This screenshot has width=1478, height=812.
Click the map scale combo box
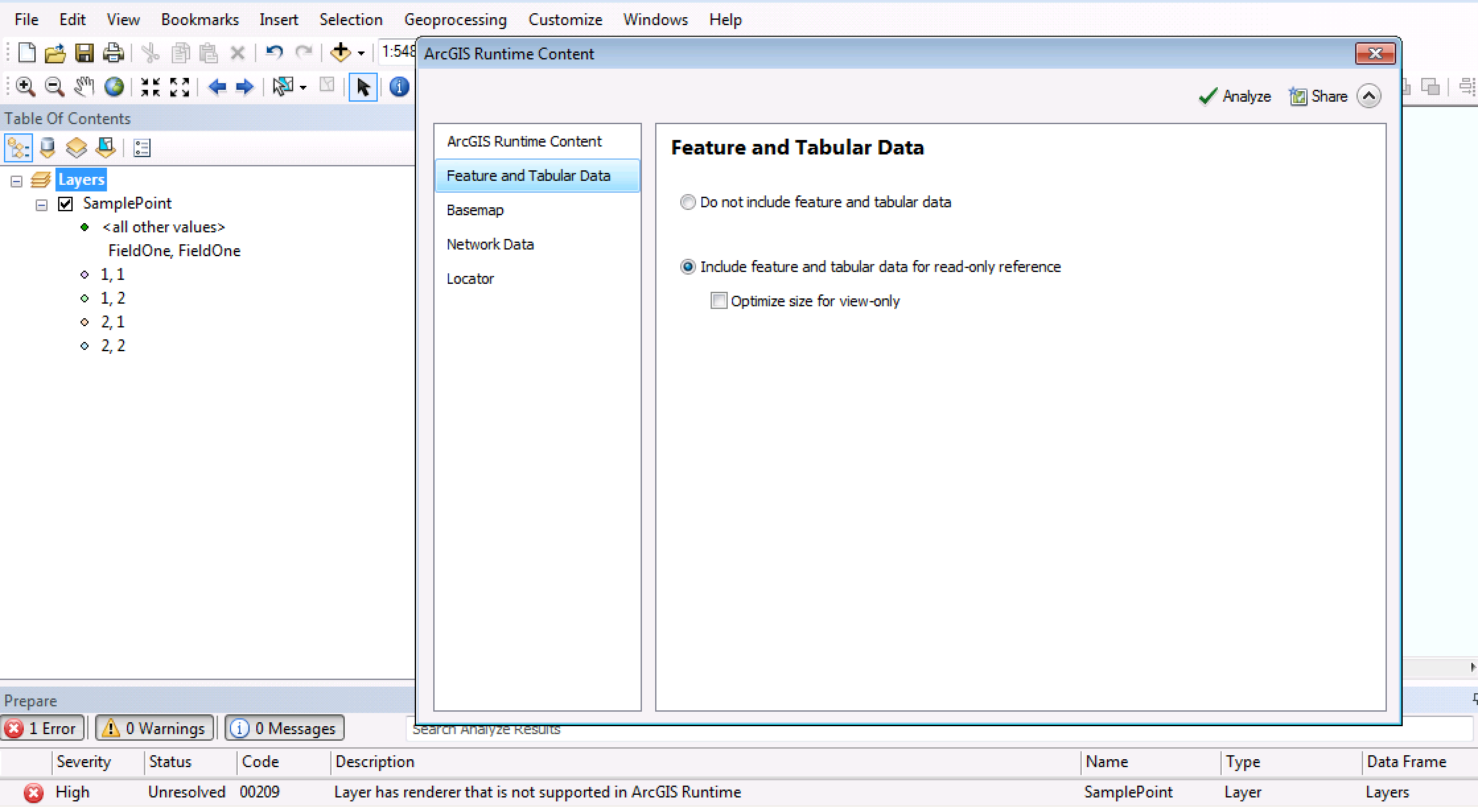pyautogui.click(x=399, y=51)
